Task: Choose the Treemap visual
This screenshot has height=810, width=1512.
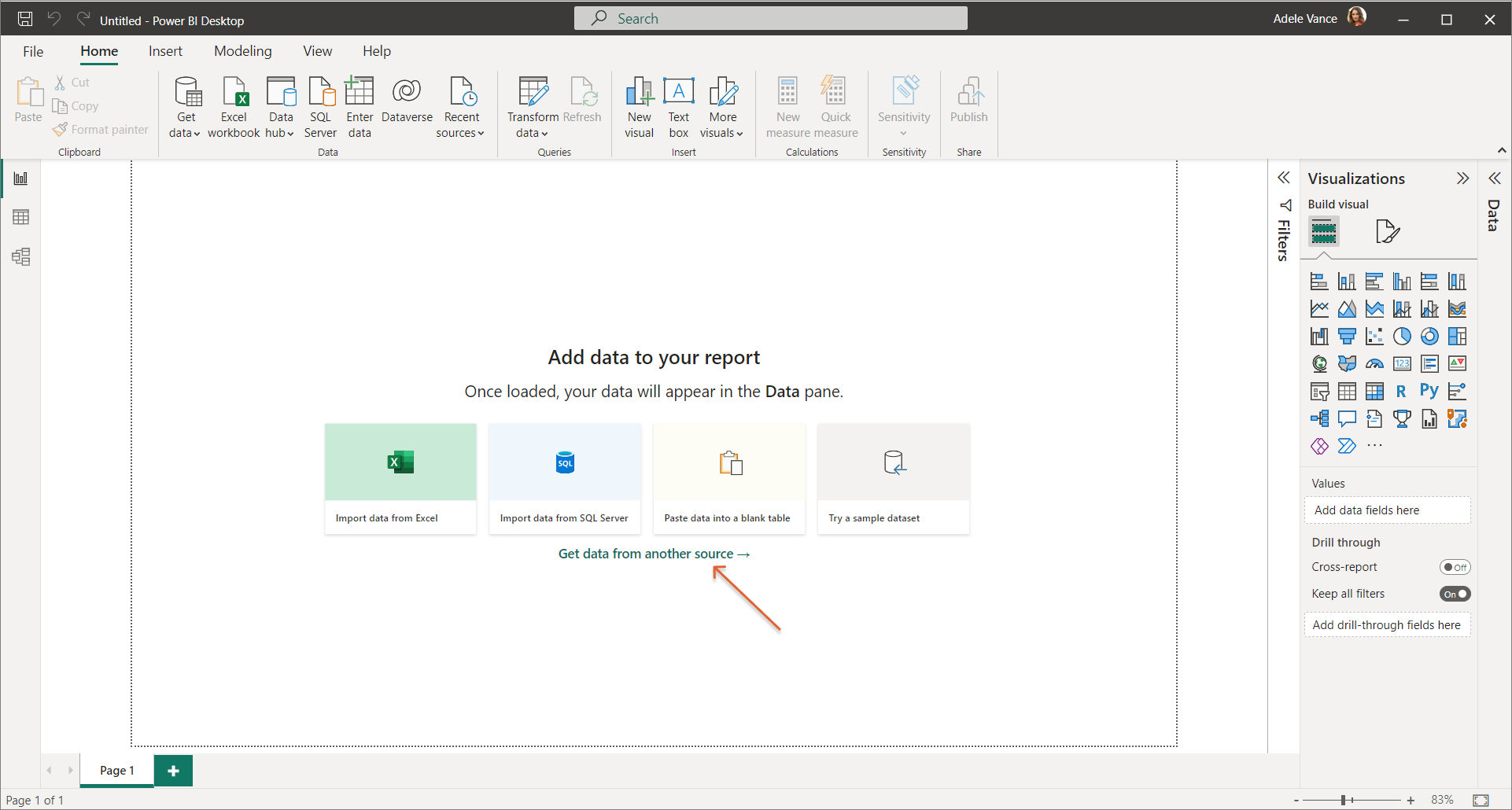Action: 1457,337
